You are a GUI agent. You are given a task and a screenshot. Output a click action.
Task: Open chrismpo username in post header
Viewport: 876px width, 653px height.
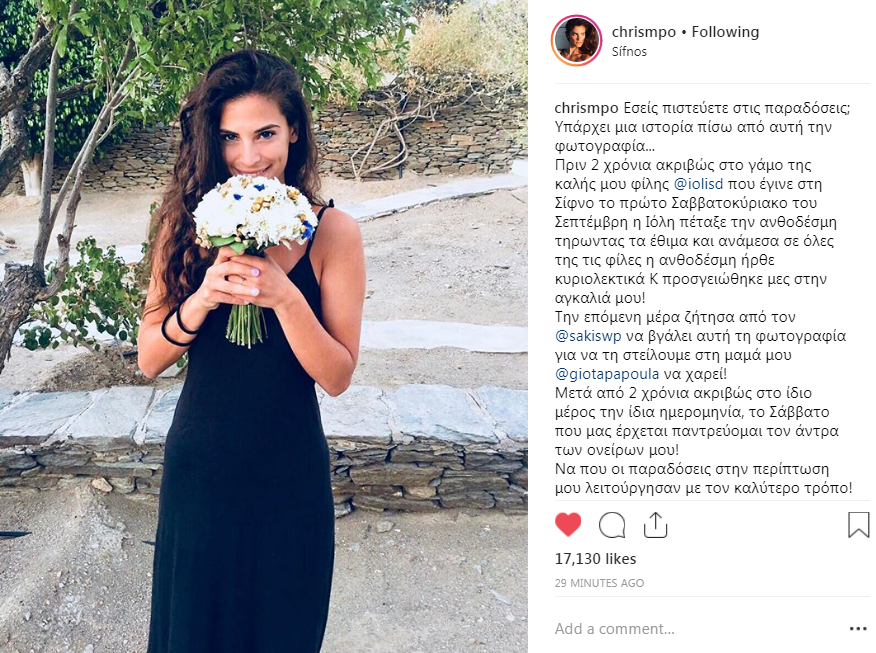(x=644, y=32)
